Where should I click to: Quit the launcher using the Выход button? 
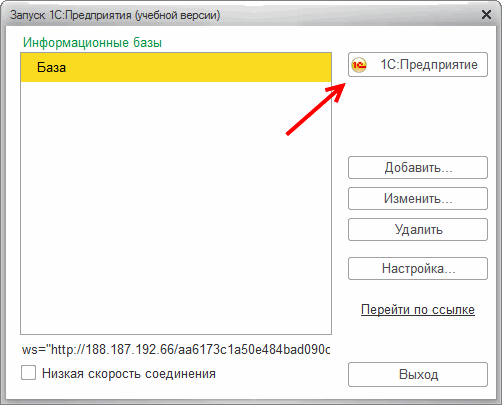(x=418, y=374)
